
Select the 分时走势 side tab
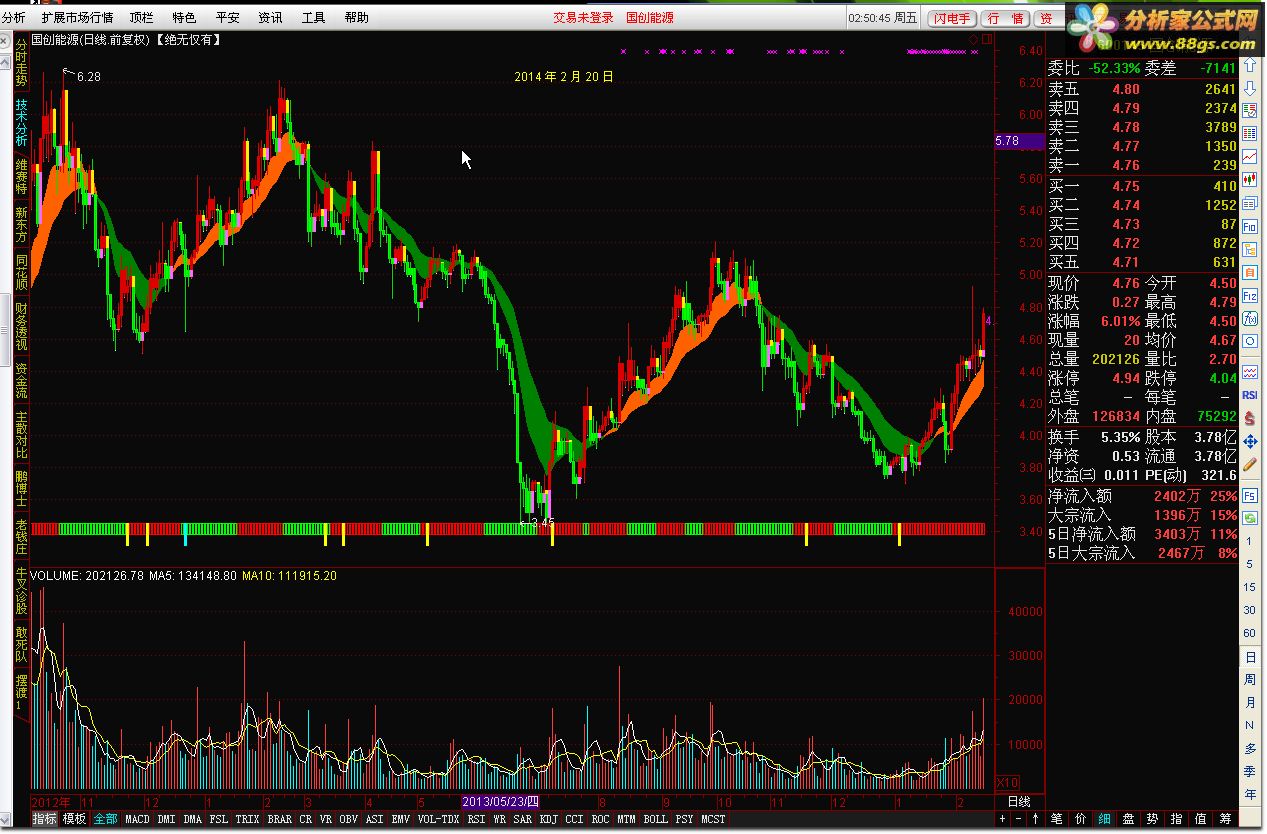pyautogui.click(x=22, y=62)
